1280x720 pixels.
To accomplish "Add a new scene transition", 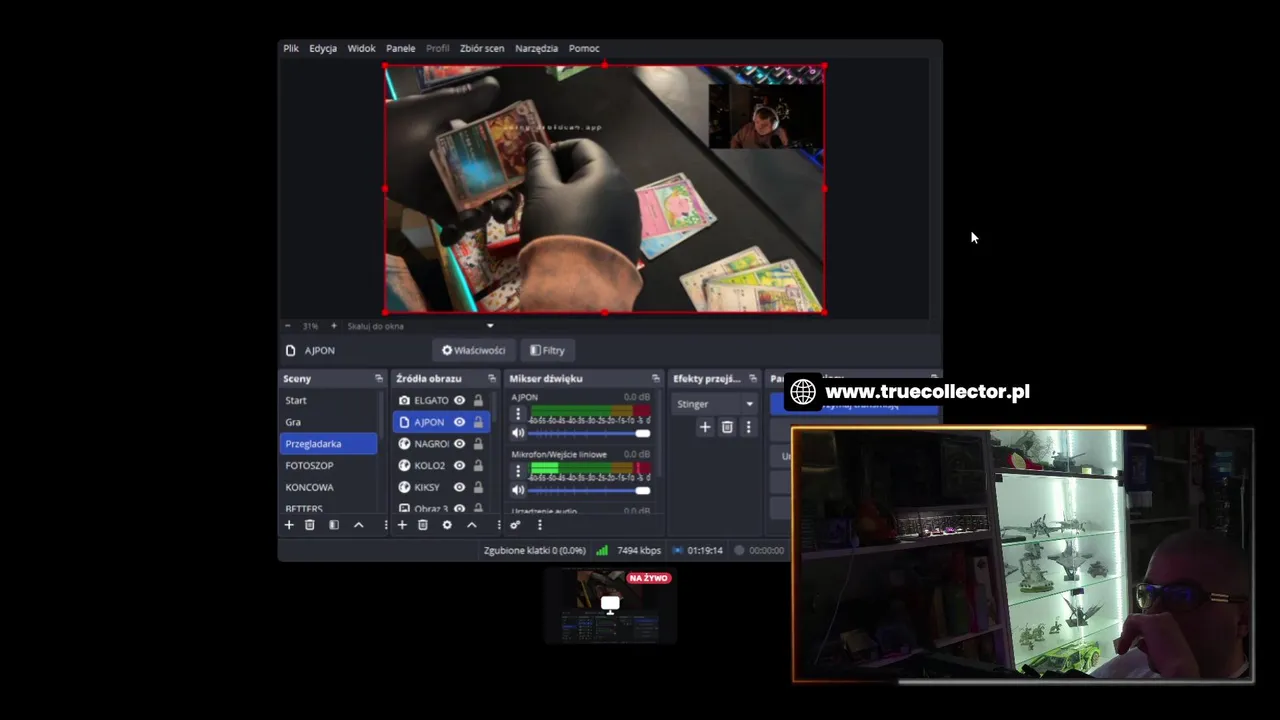I will coord(705,427).
